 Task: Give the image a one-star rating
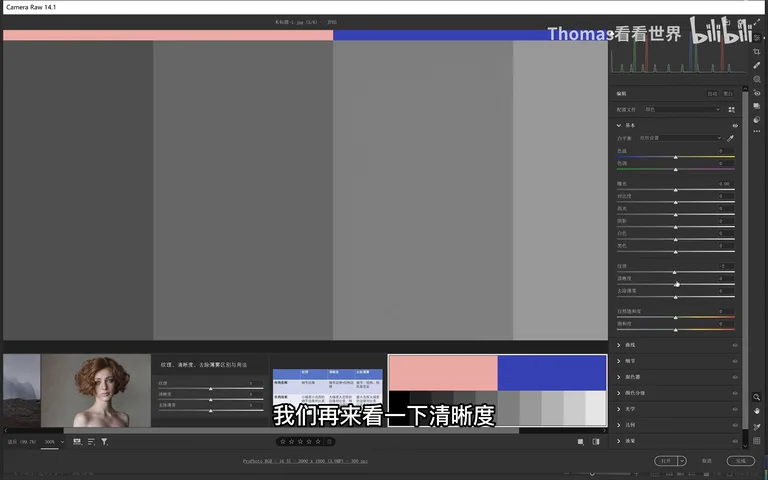coord(283,442)
